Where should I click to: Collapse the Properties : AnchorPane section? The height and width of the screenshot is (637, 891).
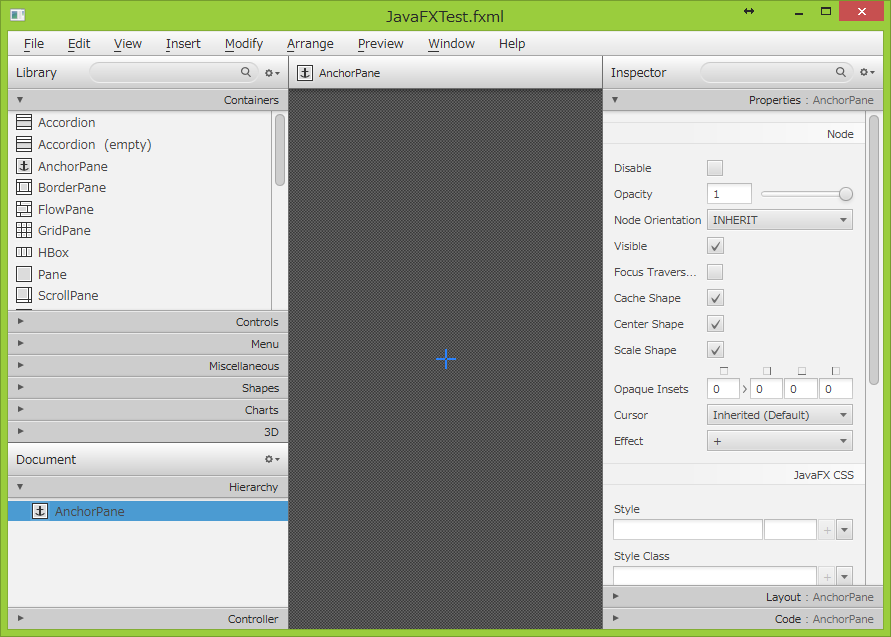click(x=743, y=99)
